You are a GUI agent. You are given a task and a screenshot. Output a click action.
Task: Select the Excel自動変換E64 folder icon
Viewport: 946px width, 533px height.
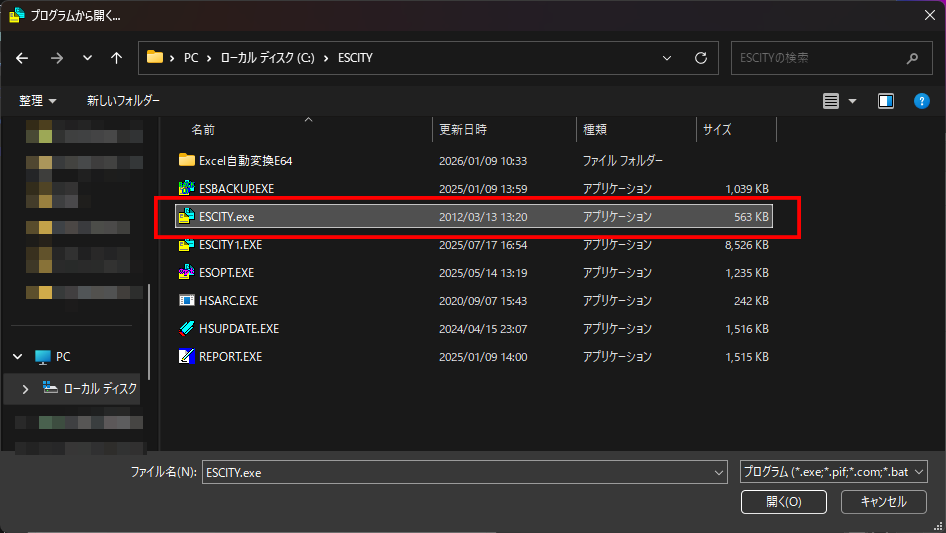tap(186, 160)
